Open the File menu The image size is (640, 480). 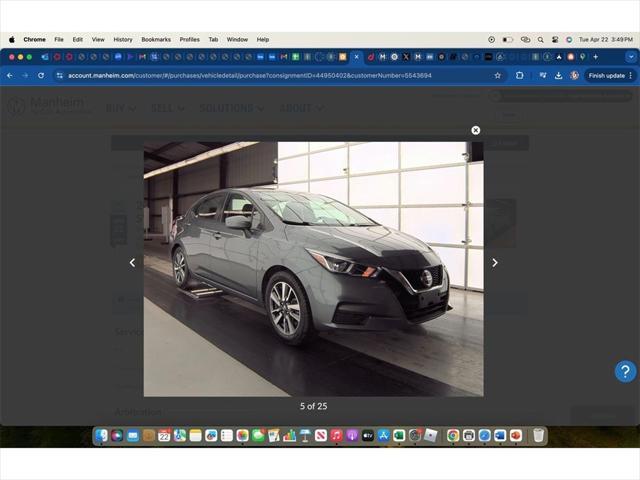[x=59, y=40]
